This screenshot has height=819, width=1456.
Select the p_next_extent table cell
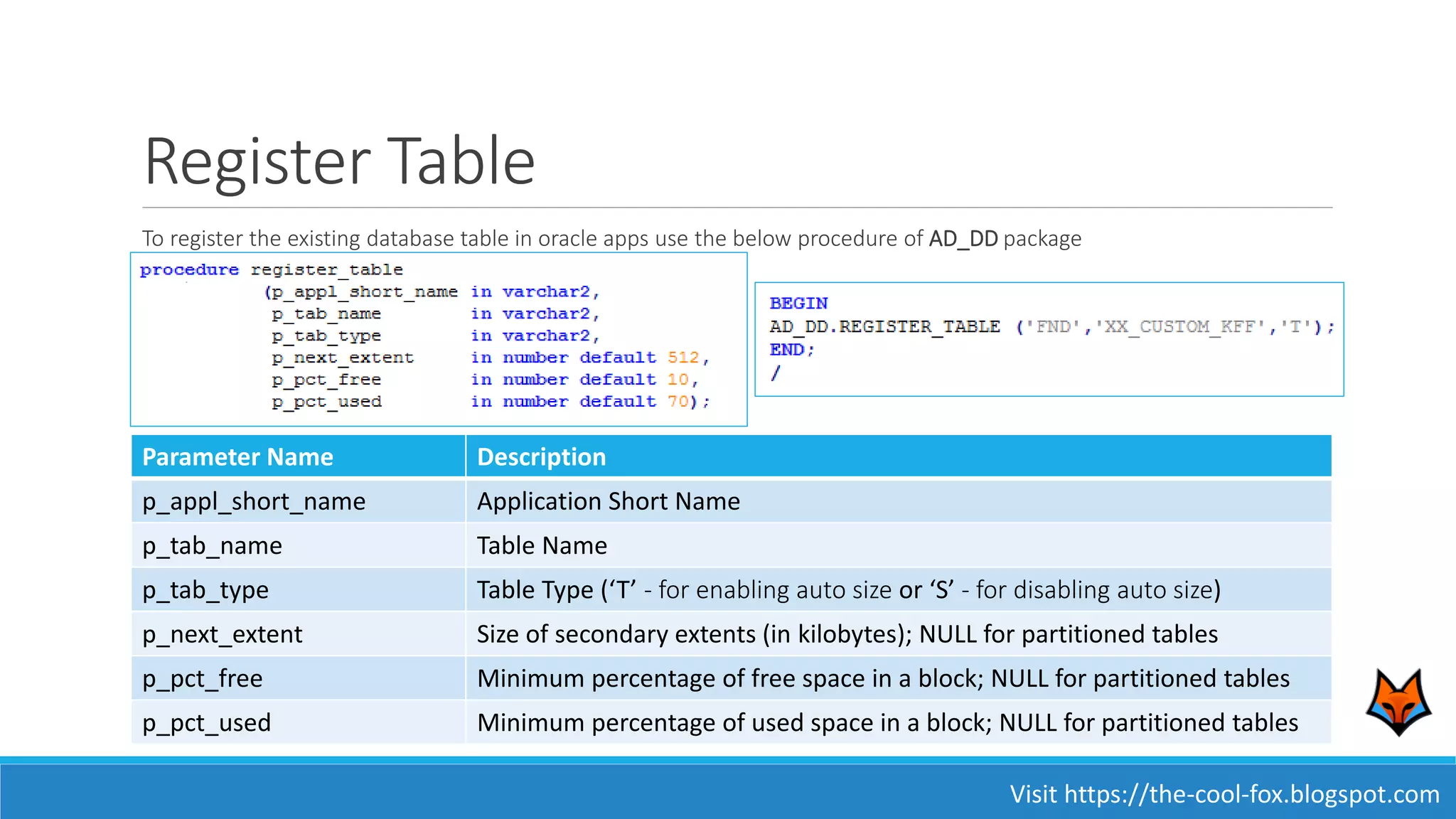click(223, 634)
